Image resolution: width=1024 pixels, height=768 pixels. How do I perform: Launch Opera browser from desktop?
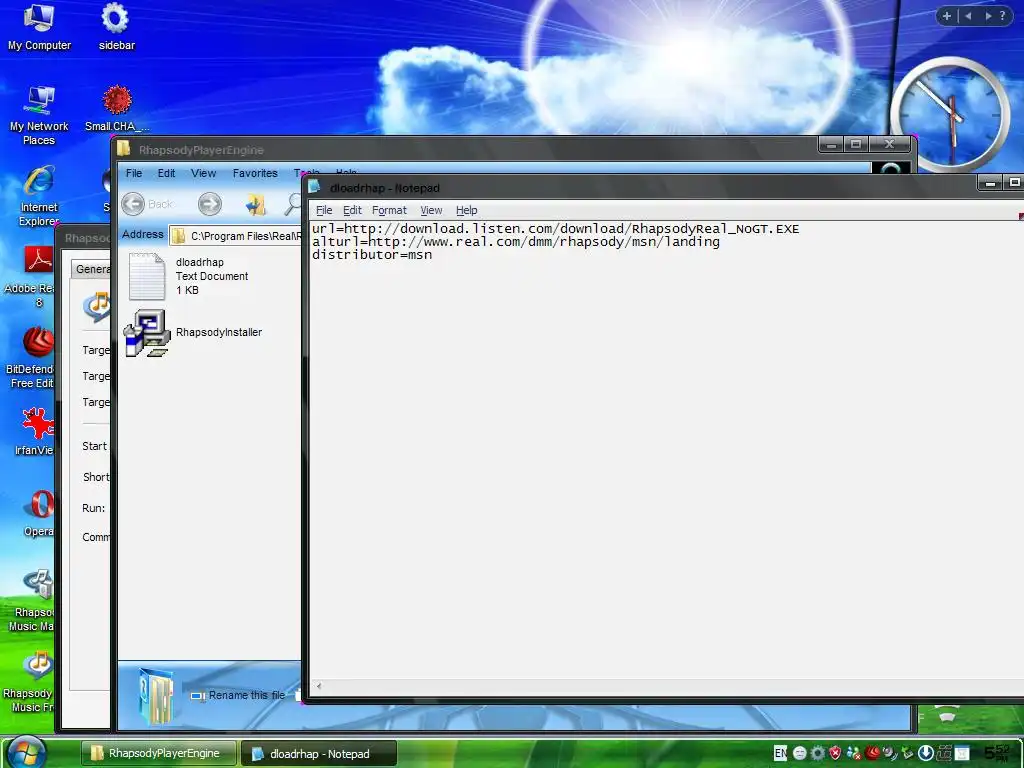(x=39, y=513)
